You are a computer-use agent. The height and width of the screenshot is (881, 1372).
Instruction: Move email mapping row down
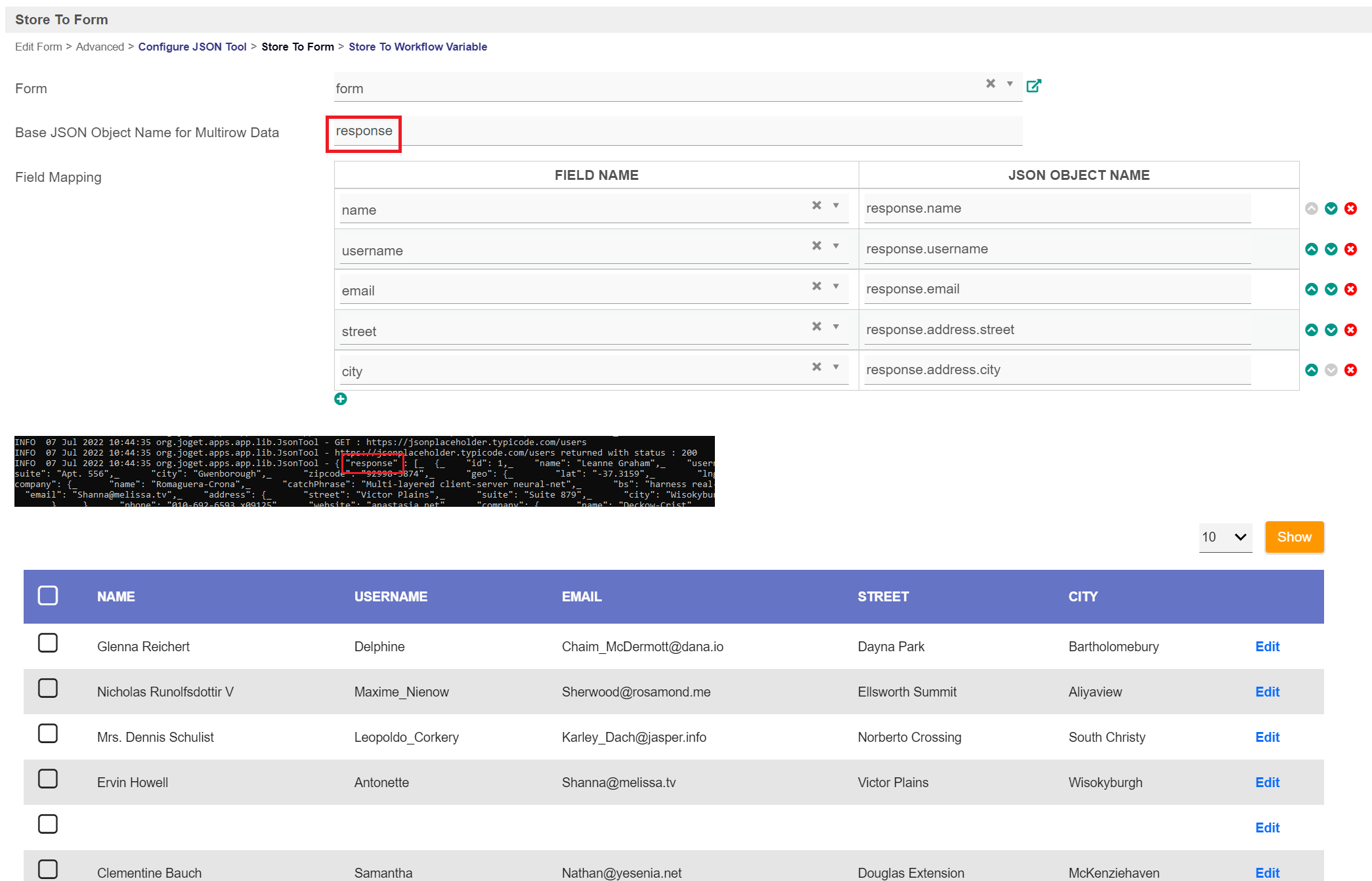pos(1331,290)
